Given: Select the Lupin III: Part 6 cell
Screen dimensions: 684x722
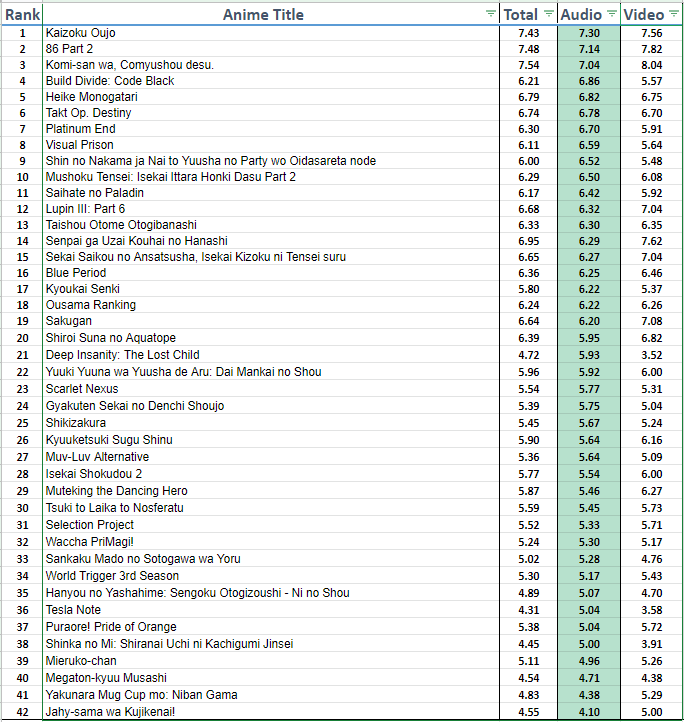Looking at the screenshot, I should coord(271,209).
